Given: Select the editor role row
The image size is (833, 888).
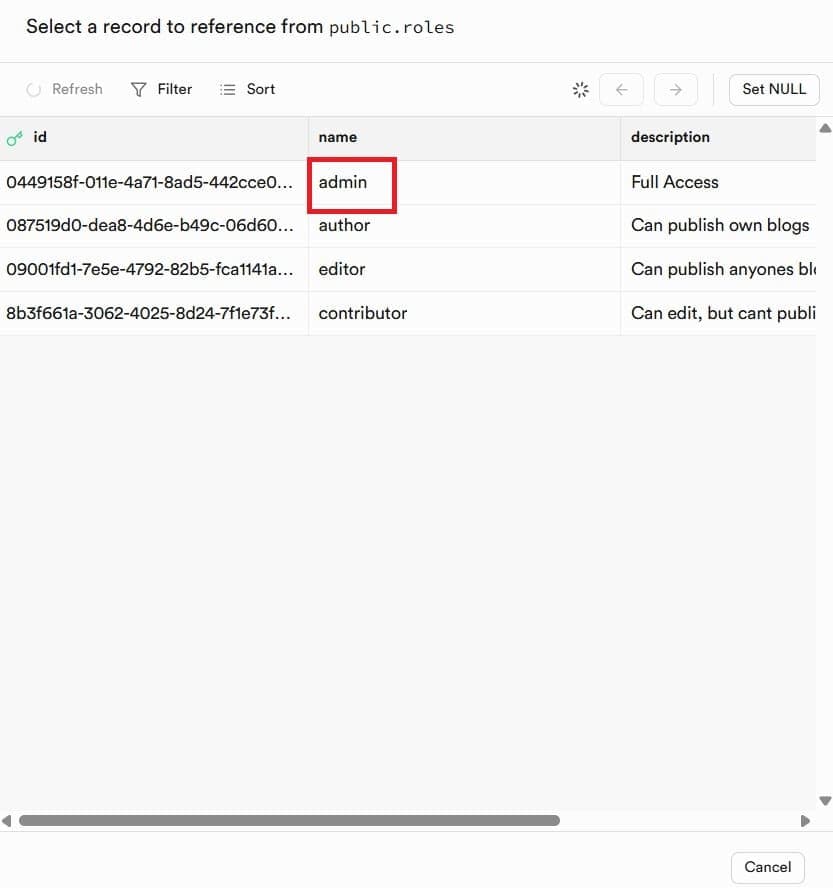Looking at the screenshot, I should pyautogui.click(x=408, y=269).
